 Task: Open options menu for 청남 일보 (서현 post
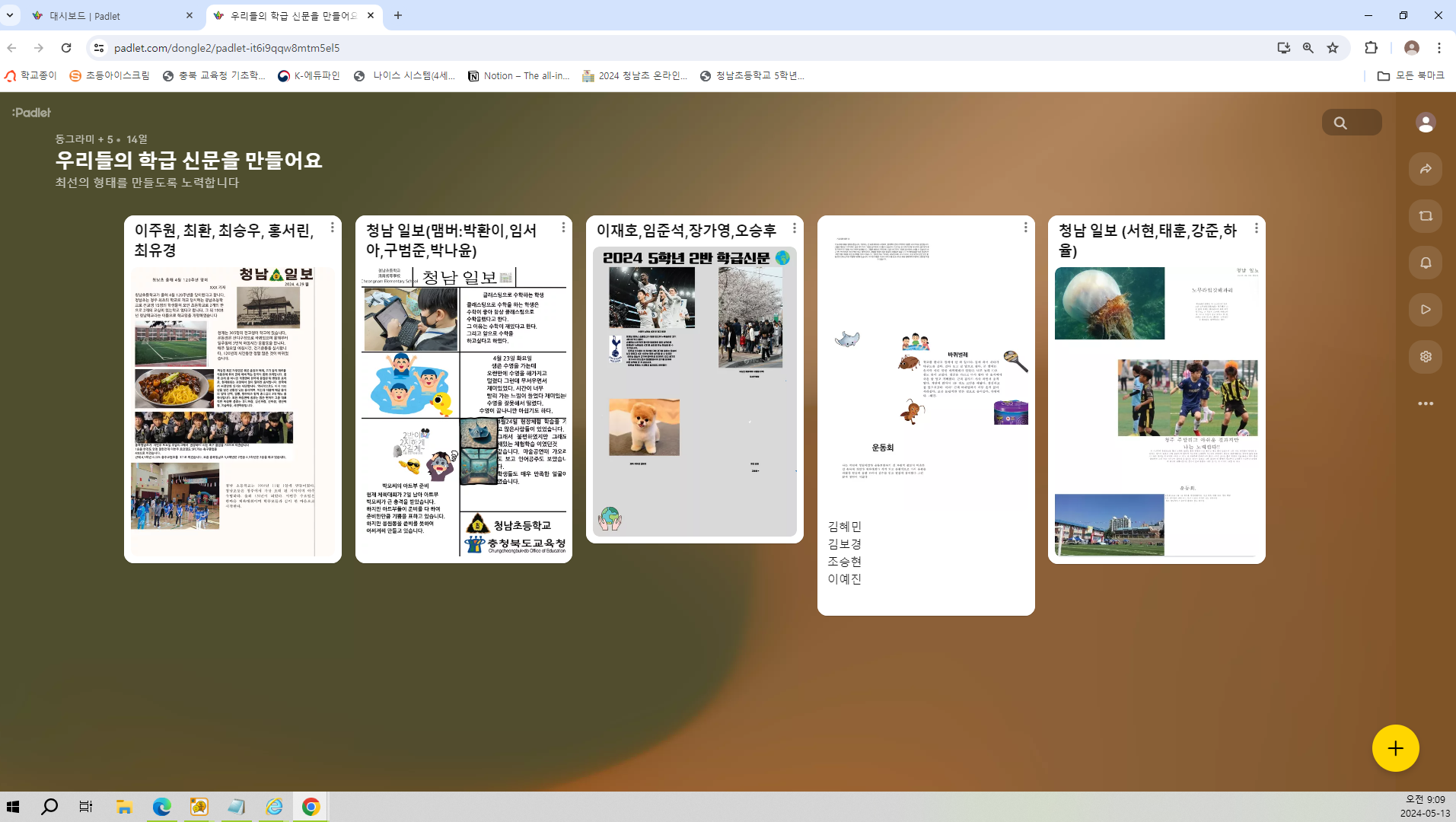click(x=1256, y=228)
